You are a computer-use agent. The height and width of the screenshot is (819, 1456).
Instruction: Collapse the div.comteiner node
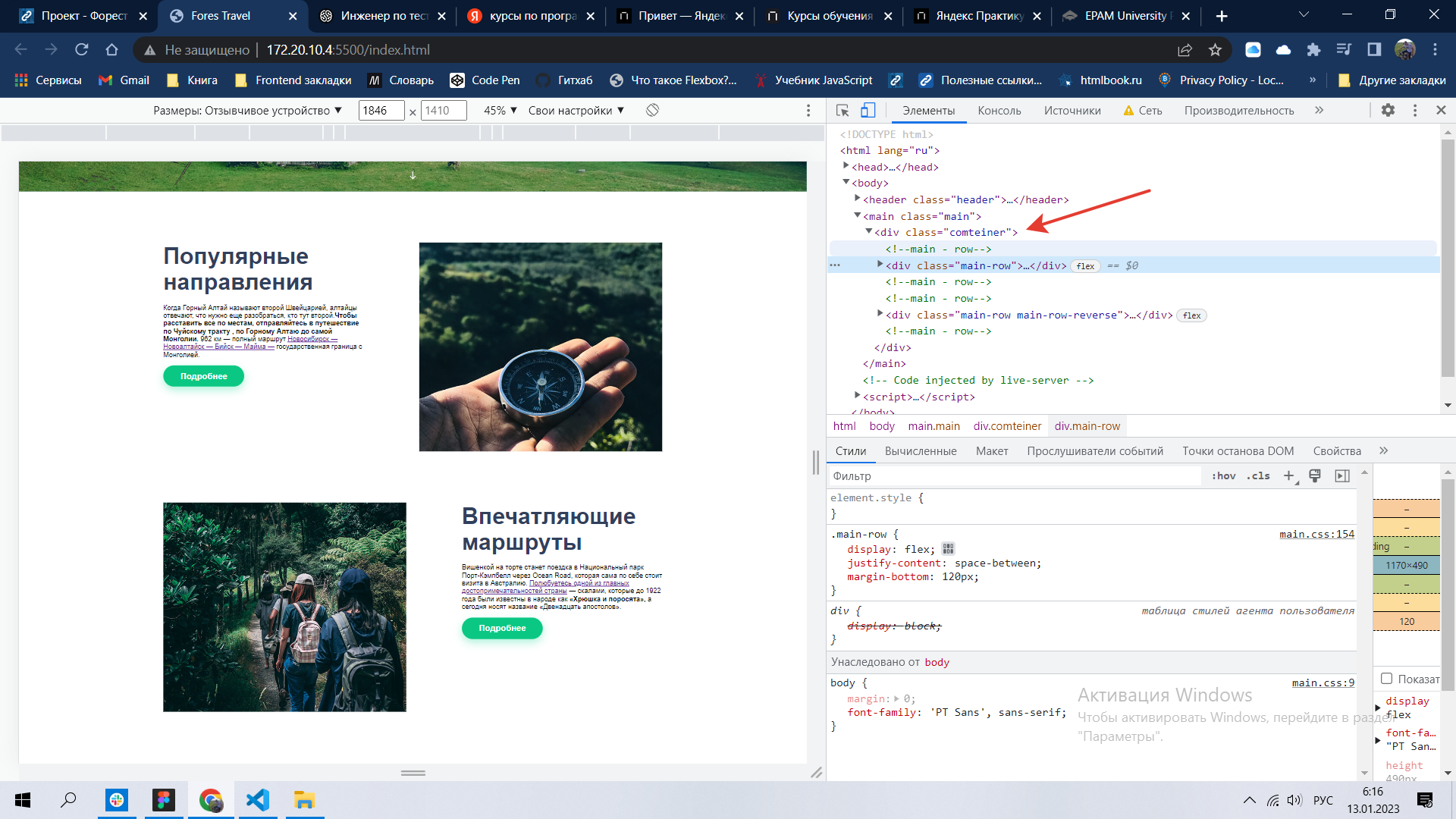pyautogui.click(x=869, y=232)
